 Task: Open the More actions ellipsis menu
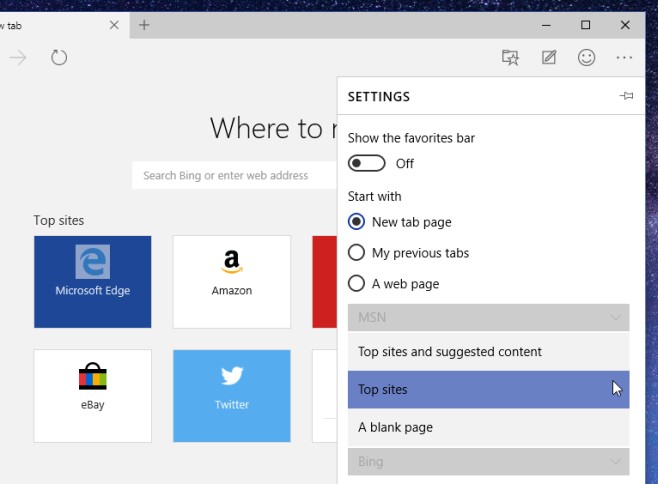coord(624,58)
